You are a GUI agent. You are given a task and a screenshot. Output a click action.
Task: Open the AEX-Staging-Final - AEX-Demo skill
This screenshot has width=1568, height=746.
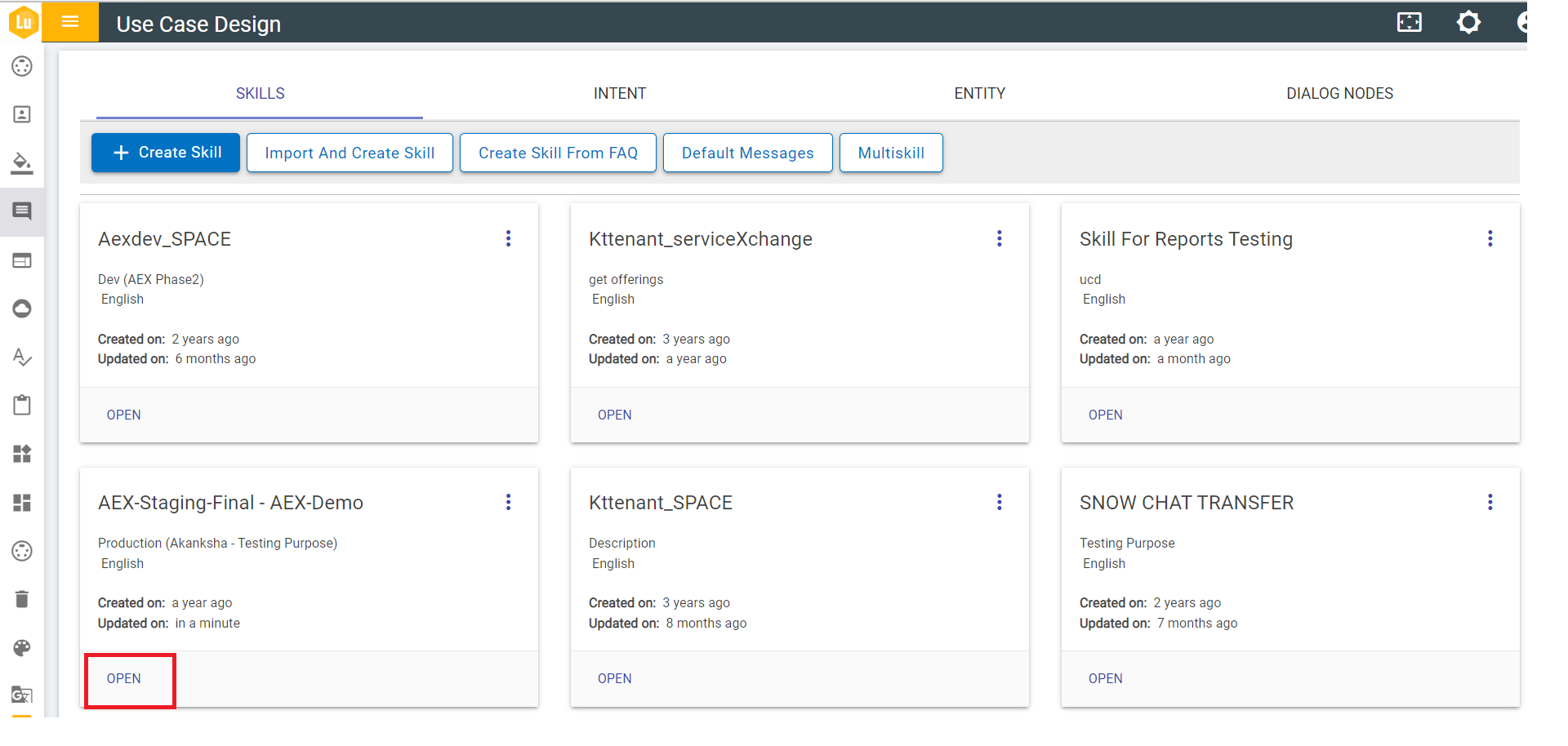click(124, 678)
